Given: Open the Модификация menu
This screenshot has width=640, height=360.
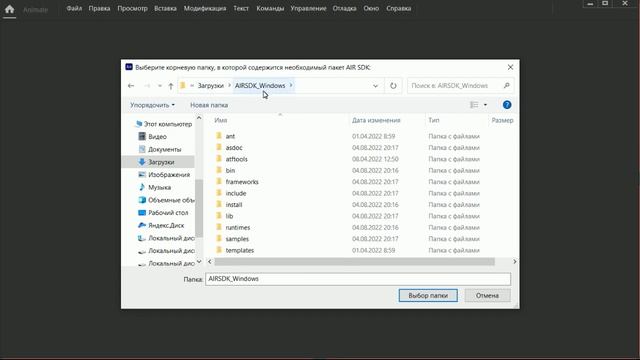Looking at the screenshot, I should point(204,8).
